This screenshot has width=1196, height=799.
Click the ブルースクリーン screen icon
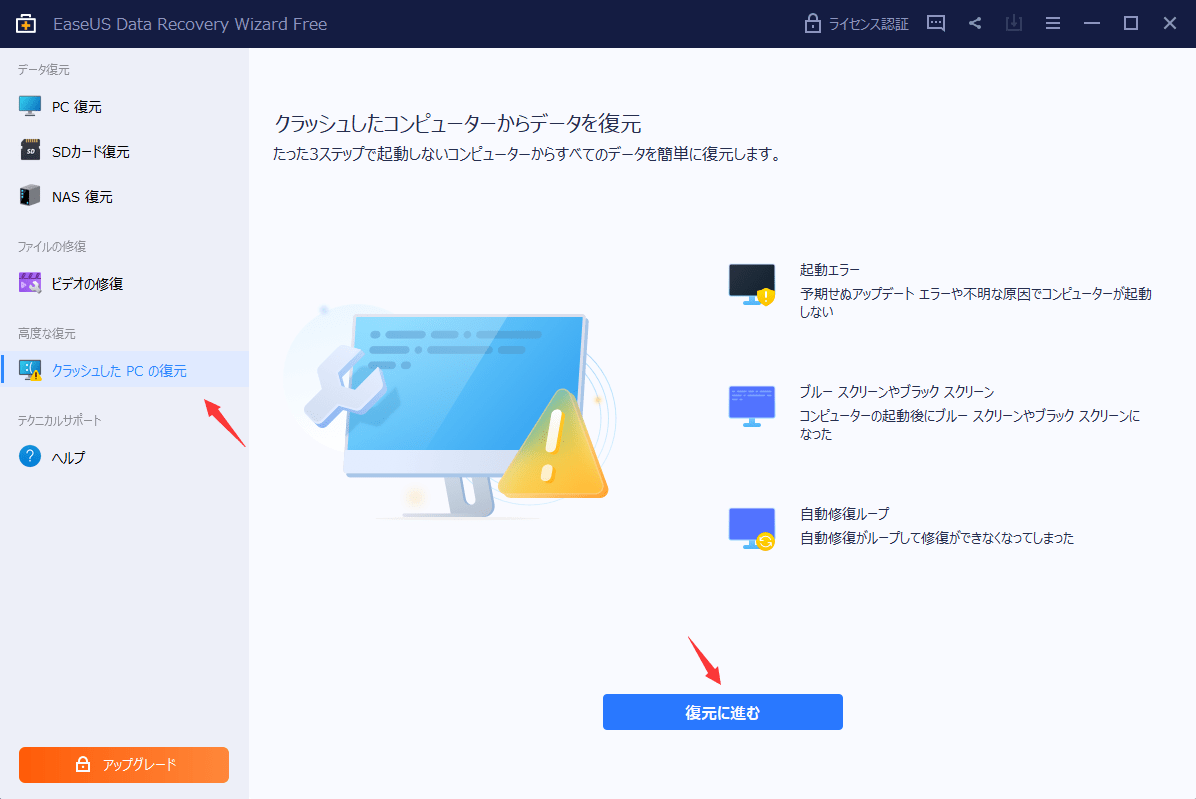(751, 406)
